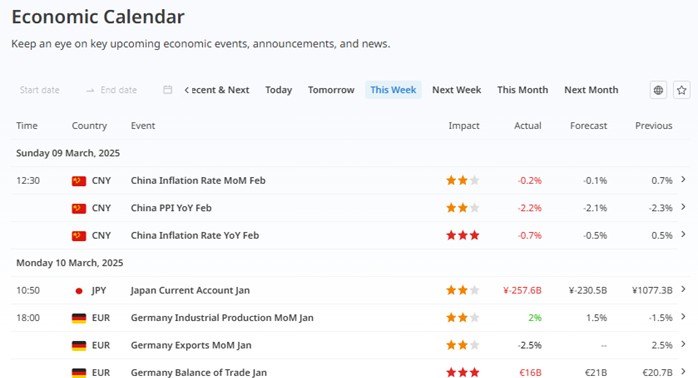This screenshot has width=698, height=378.
Task: Click actual value ¥-257.6B
Action: (522, 291)
